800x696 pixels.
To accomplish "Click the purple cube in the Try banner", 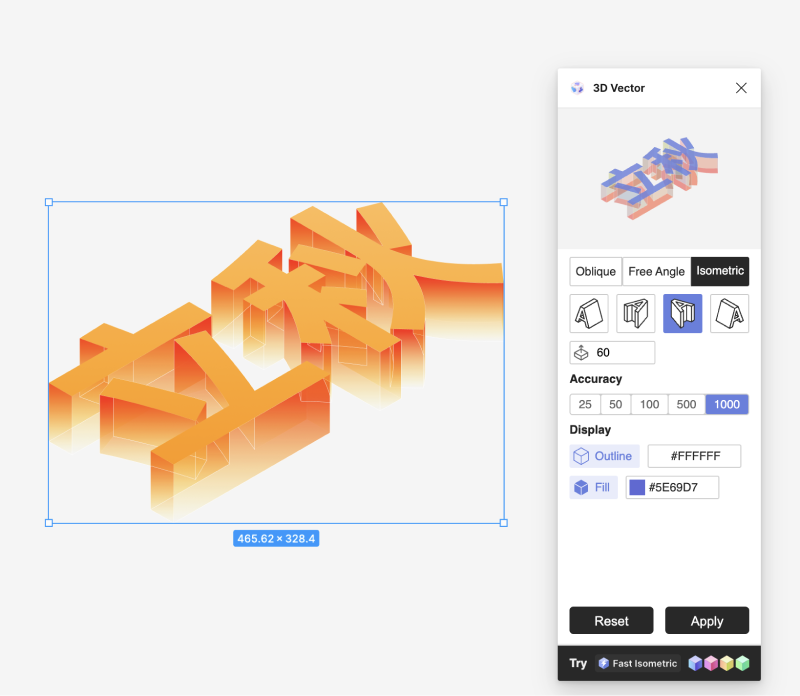I will coord(694,663).
